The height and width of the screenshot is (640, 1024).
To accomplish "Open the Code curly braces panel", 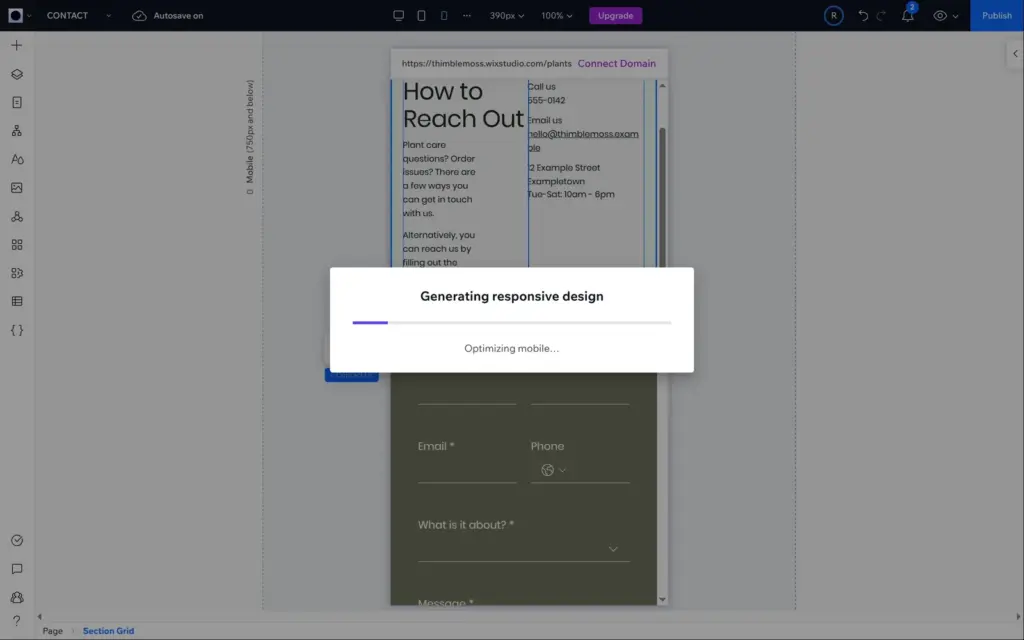I will [17, 330].
